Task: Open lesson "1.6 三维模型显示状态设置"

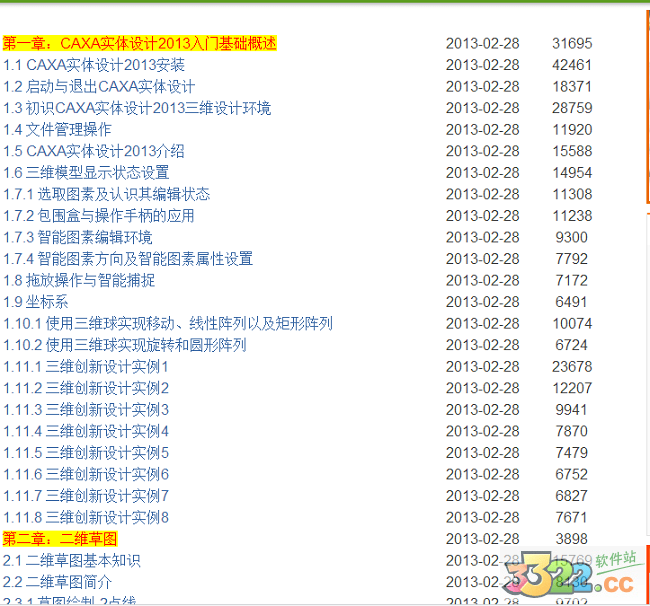Action: point(86,173)
